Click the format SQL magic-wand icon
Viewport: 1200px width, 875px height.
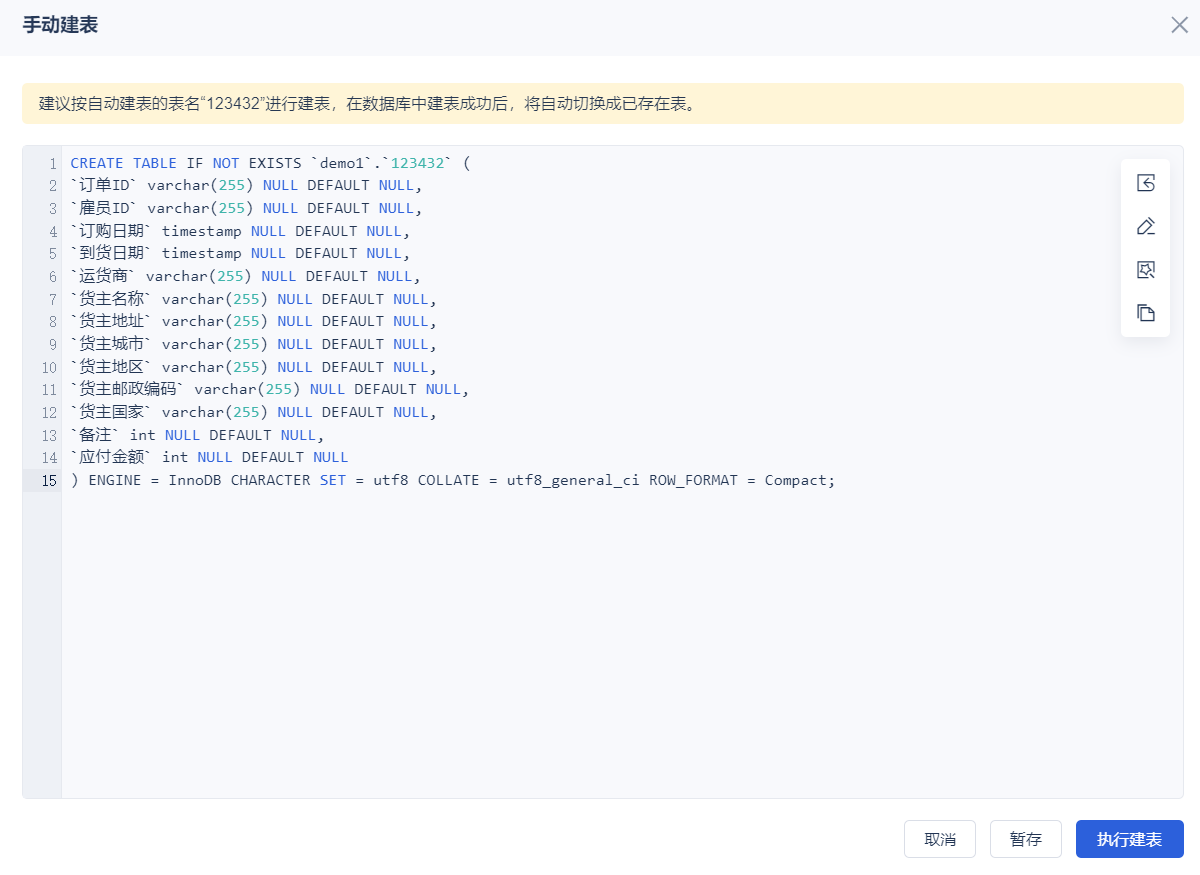click(1146, 270)
